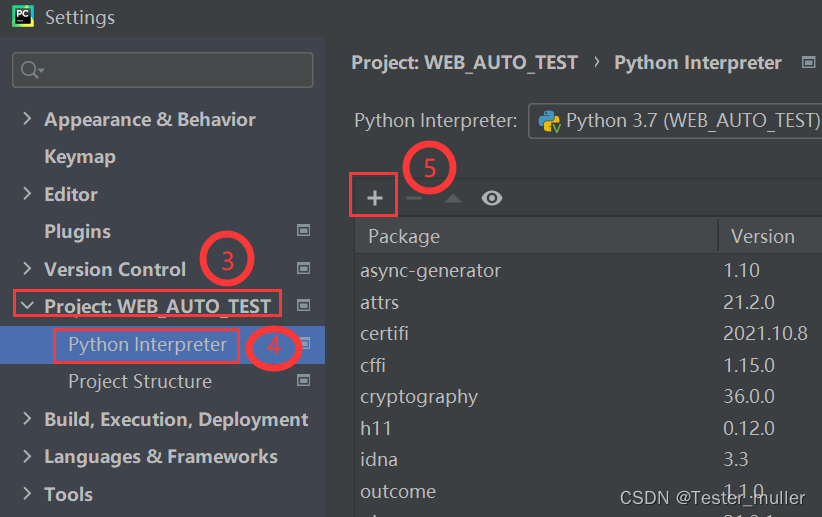Click the icon next to Python Interpreter breadcrumb

click(809, 62)
